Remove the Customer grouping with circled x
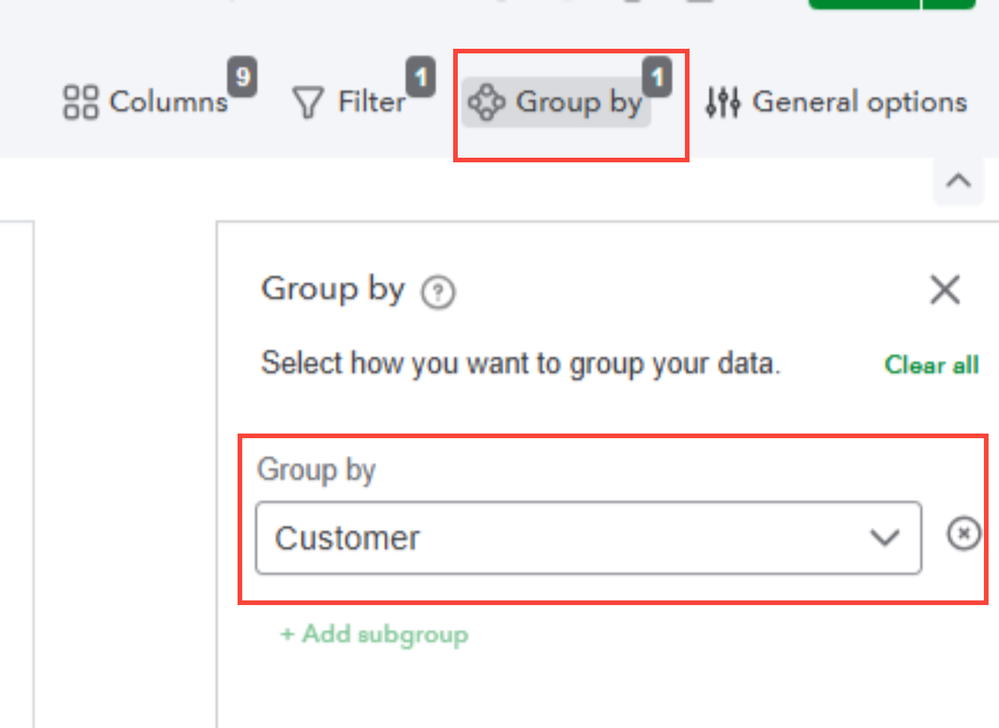The image size is (999, 728). tap(963, 536)
